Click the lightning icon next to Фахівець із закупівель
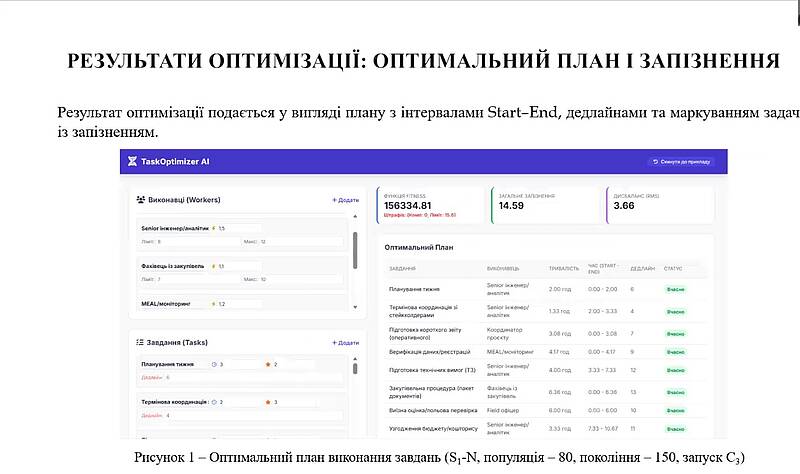The height and width of the screenshot is (474, 800). coord(213,266)
